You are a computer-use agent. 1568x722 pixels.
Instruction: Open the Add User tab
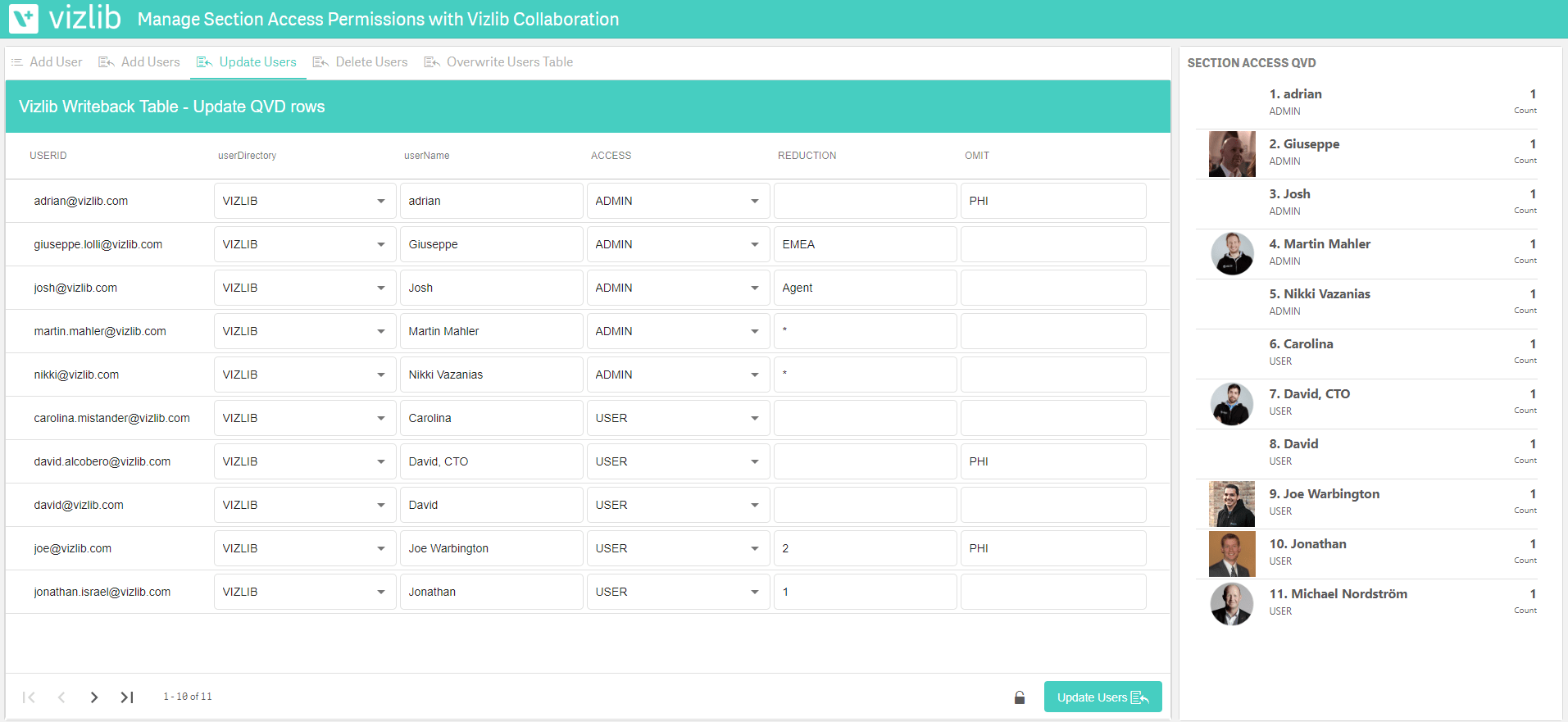pos(47,62)
